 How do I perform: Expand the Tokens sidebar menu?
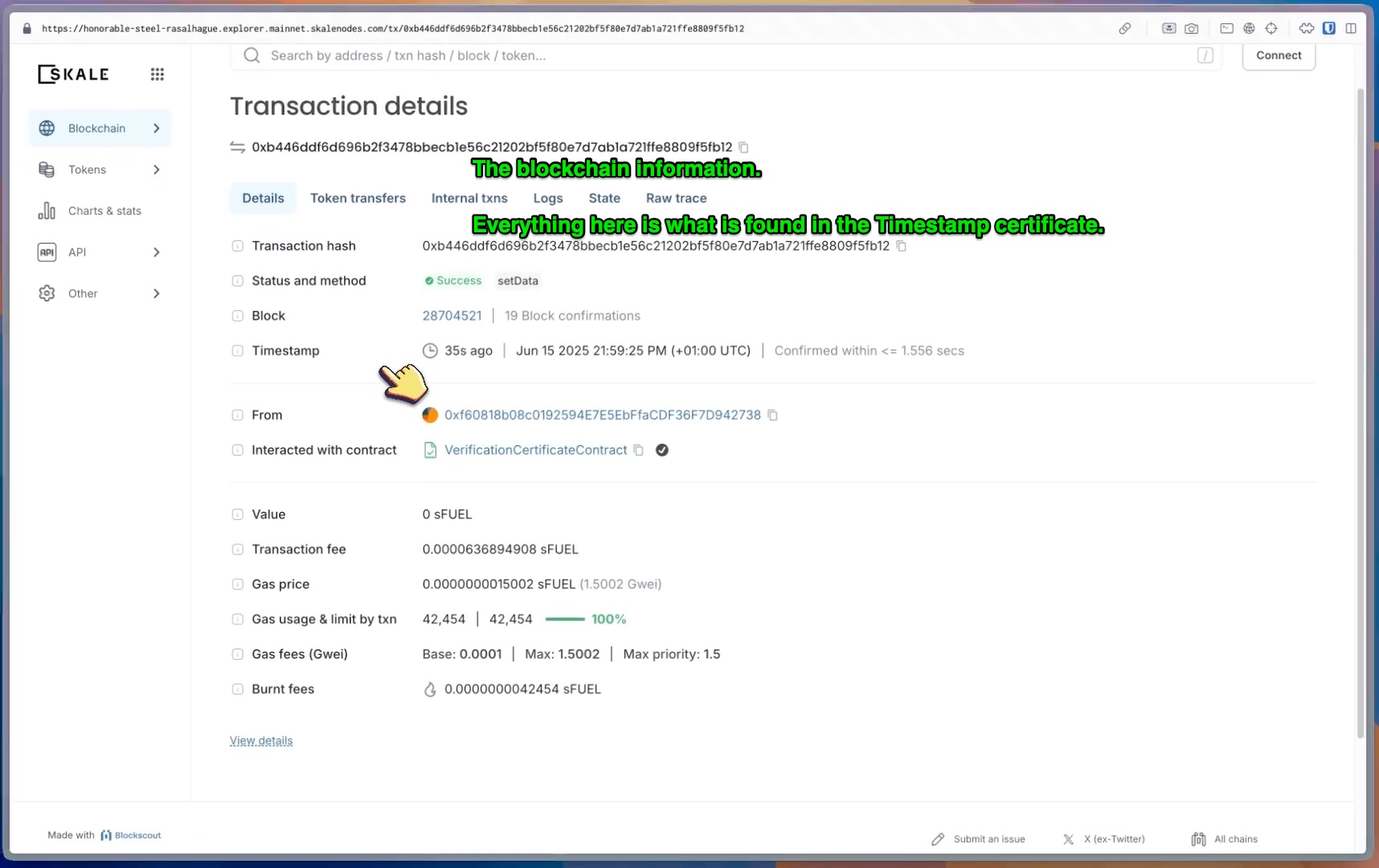coord(156,170)
